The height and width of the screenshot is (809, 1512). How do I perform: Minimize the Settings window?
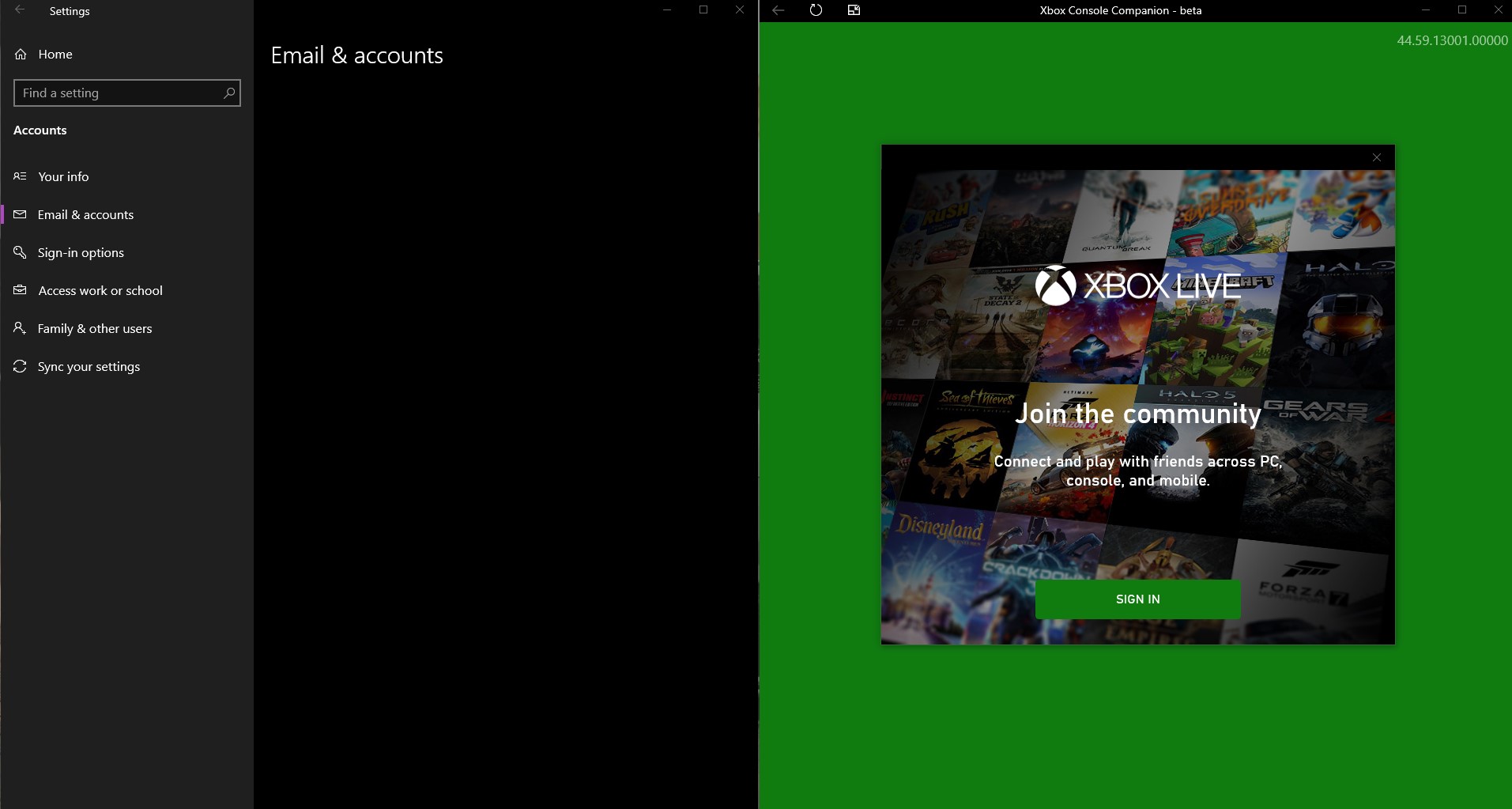point(667,10)
